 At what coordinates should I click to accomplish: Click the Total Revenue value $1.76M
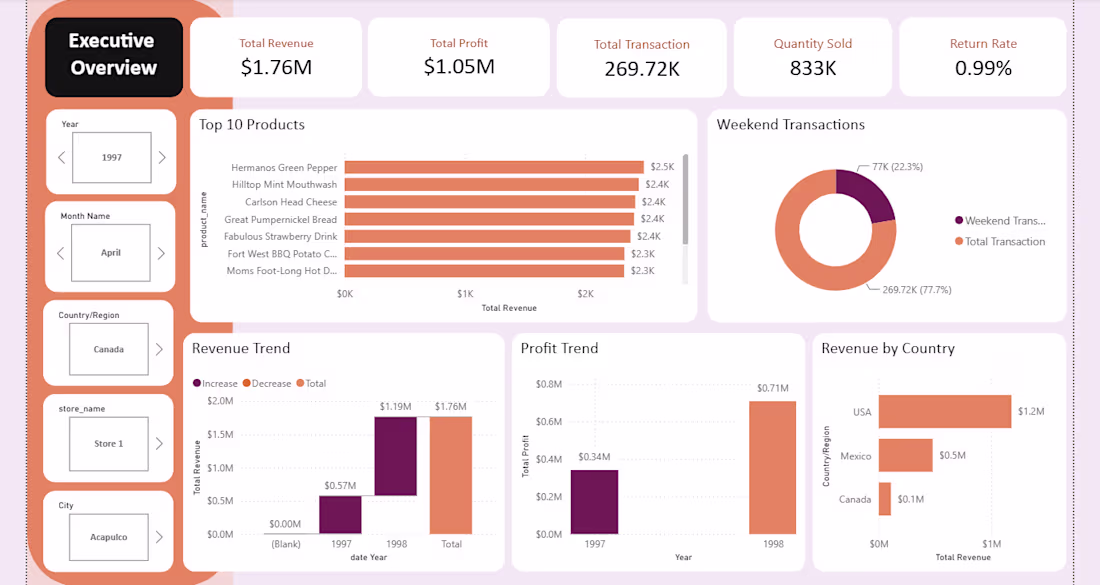[276, 67]
